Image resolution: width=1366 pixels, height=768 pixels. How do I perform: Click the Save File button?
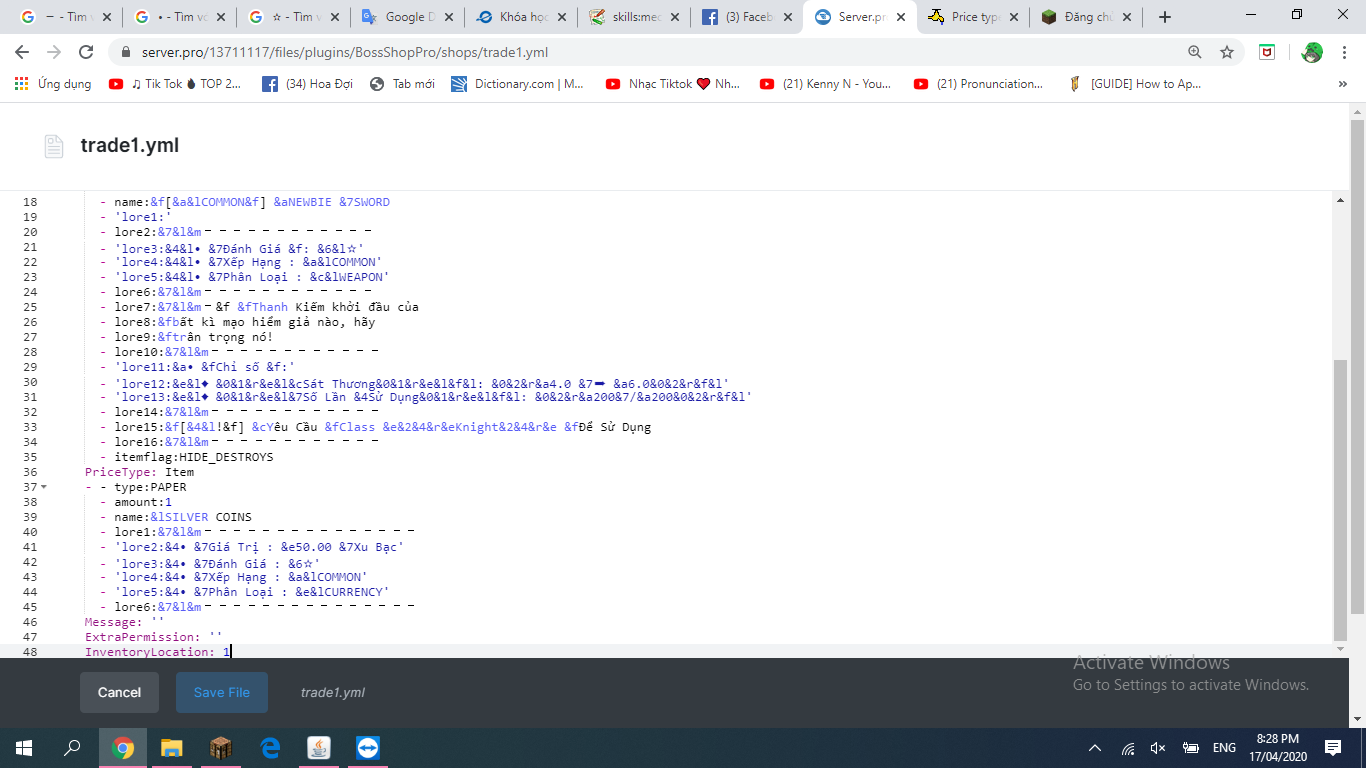point(221,692)
